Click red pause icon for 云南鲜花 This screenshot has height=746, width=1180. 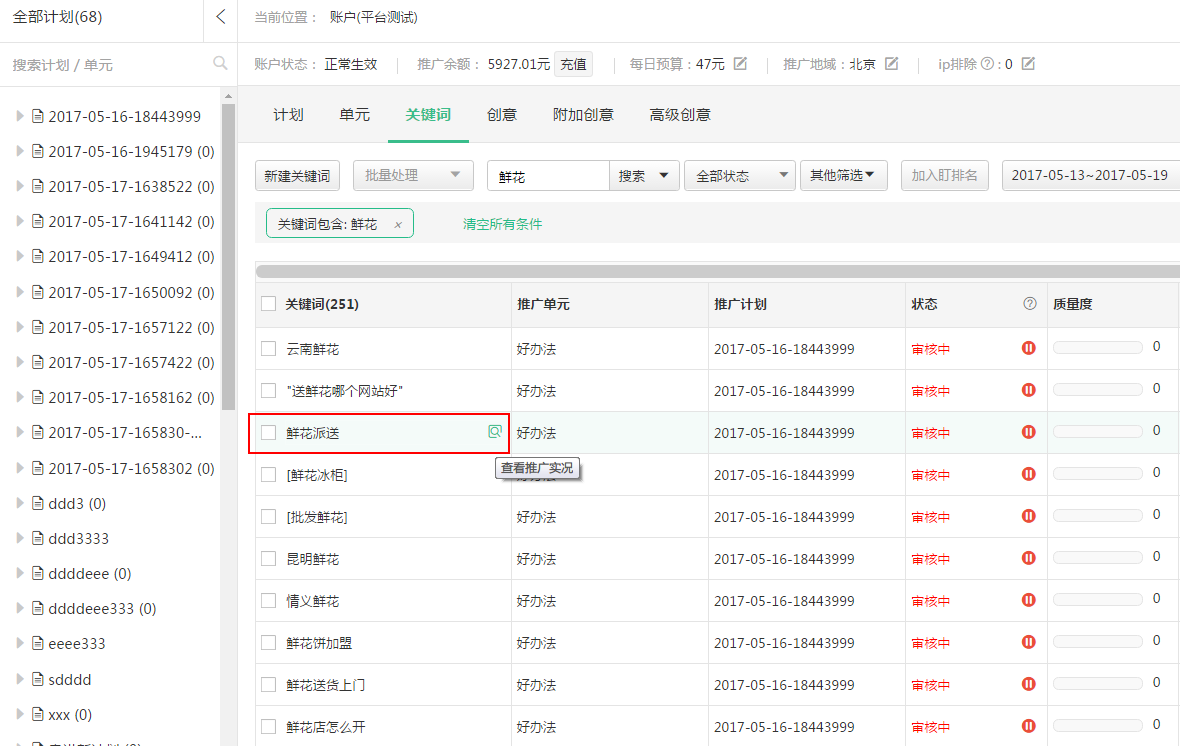[1028, 348]
